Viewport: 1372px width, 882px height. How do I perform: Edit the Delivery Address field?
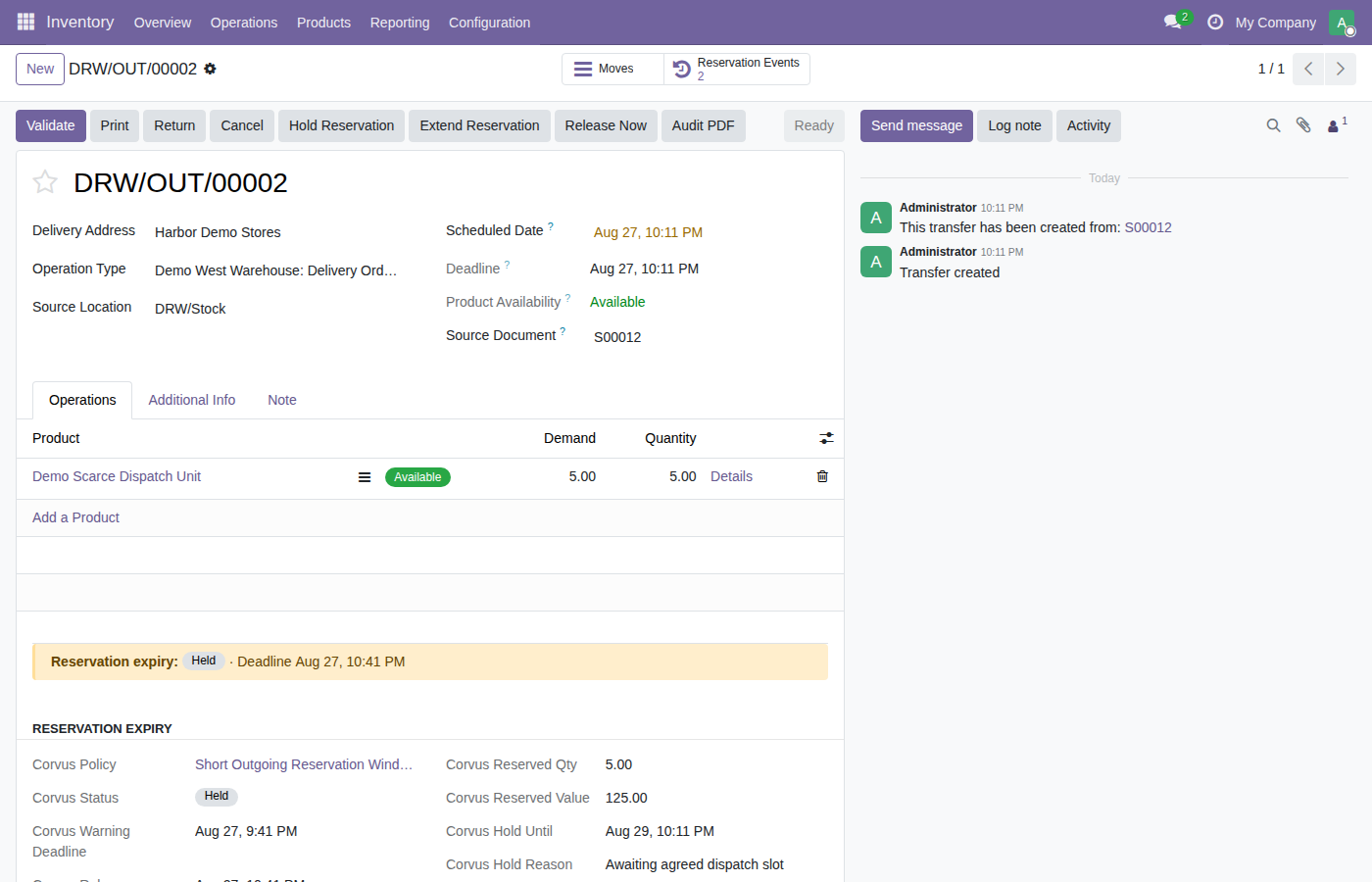click(284, 232)
